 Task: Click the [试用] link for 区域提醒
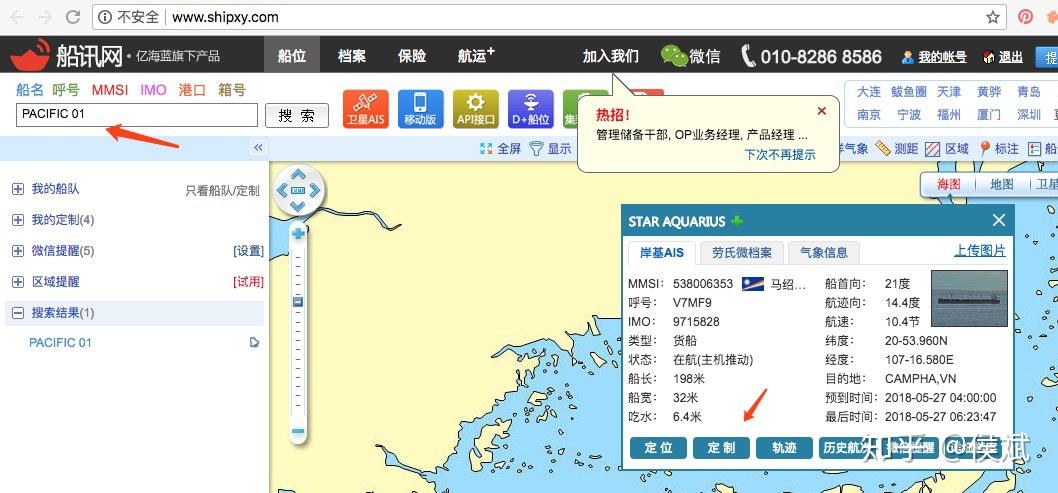[248, 282]
